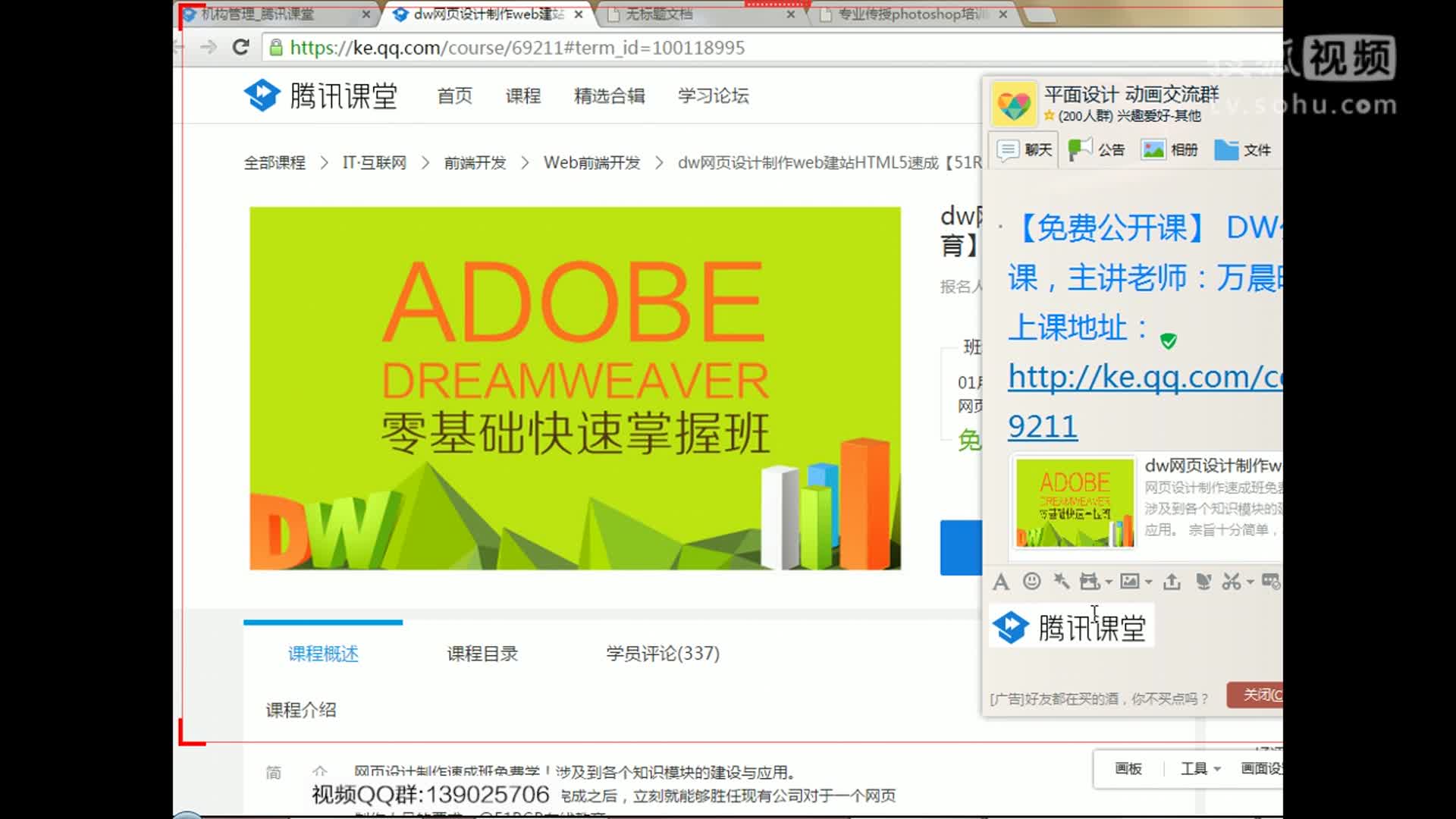Open the 相册 tab in the QQ group
Viewport: 1456px width, 819px height.
pyautogui.click(x=1170, y=150)
